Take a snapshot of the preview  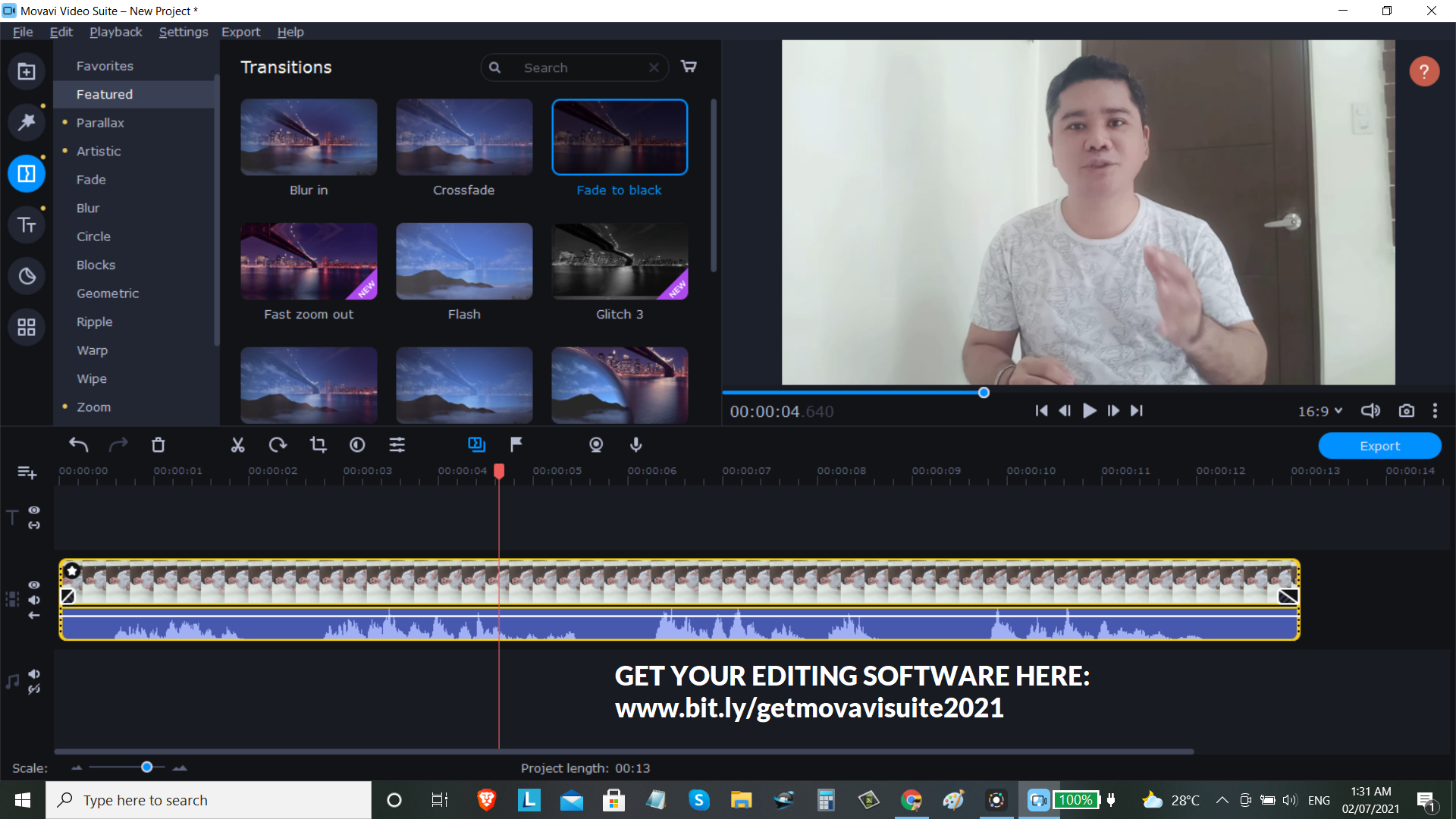pyautogui.click(x=1407, y=411)
